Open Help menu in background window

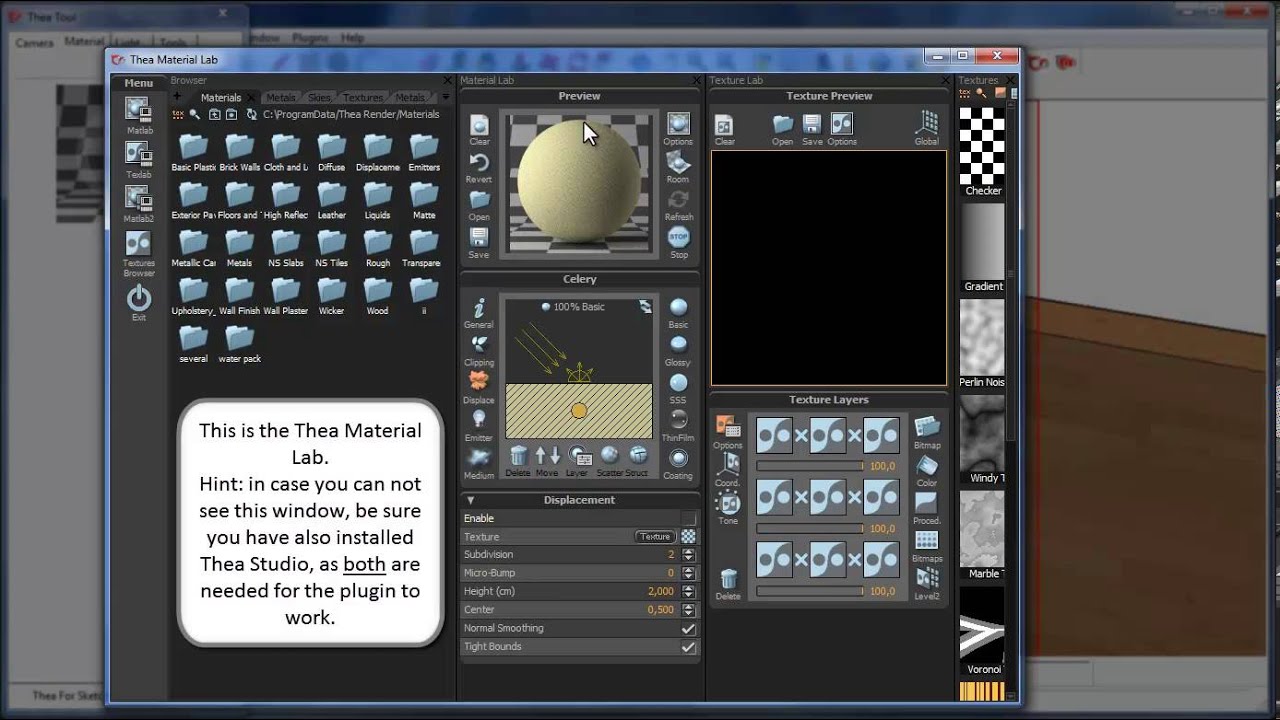(352, 37)
